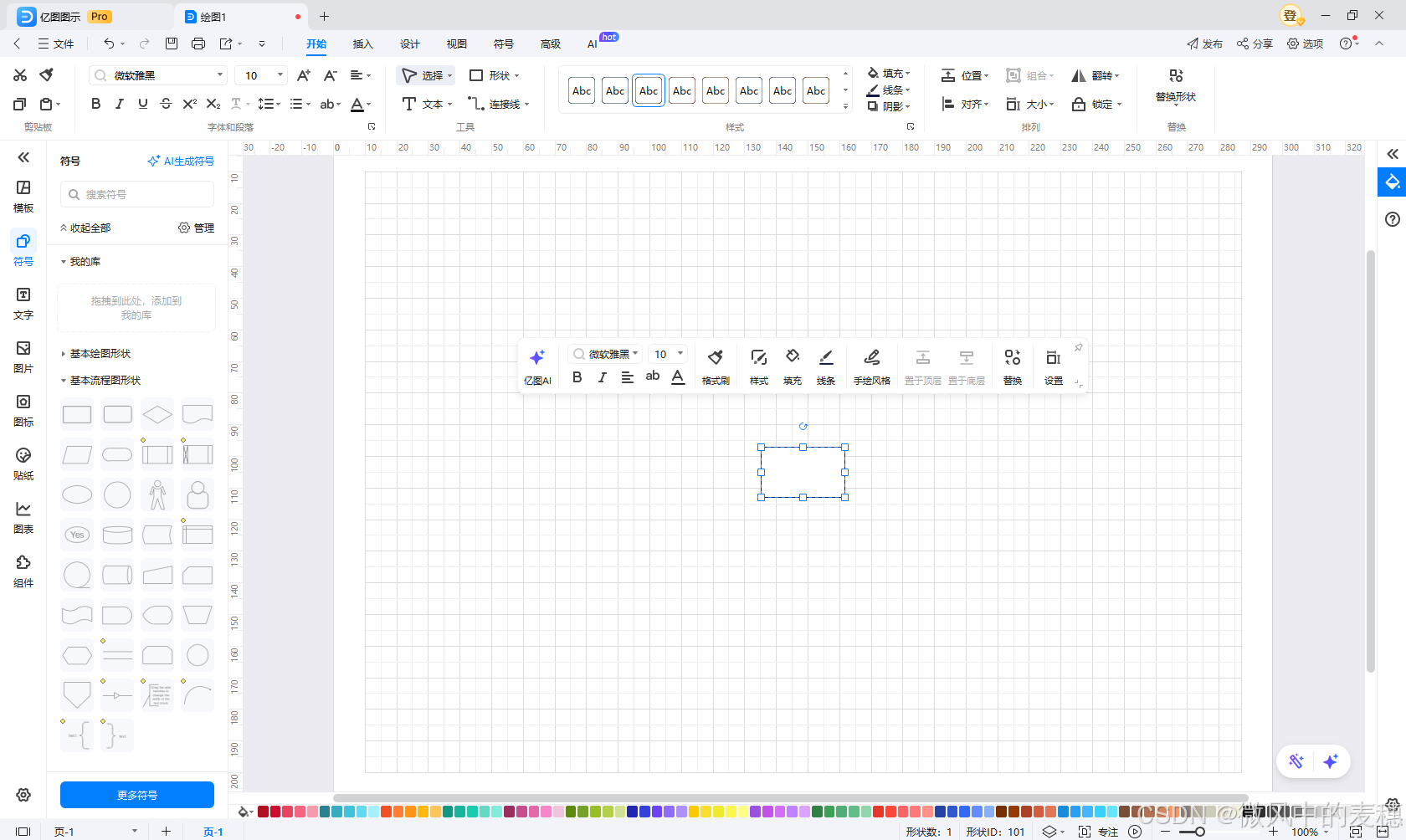Toggle superscript in ribbon font group
1406x840 pixels.
coord(190,104)
